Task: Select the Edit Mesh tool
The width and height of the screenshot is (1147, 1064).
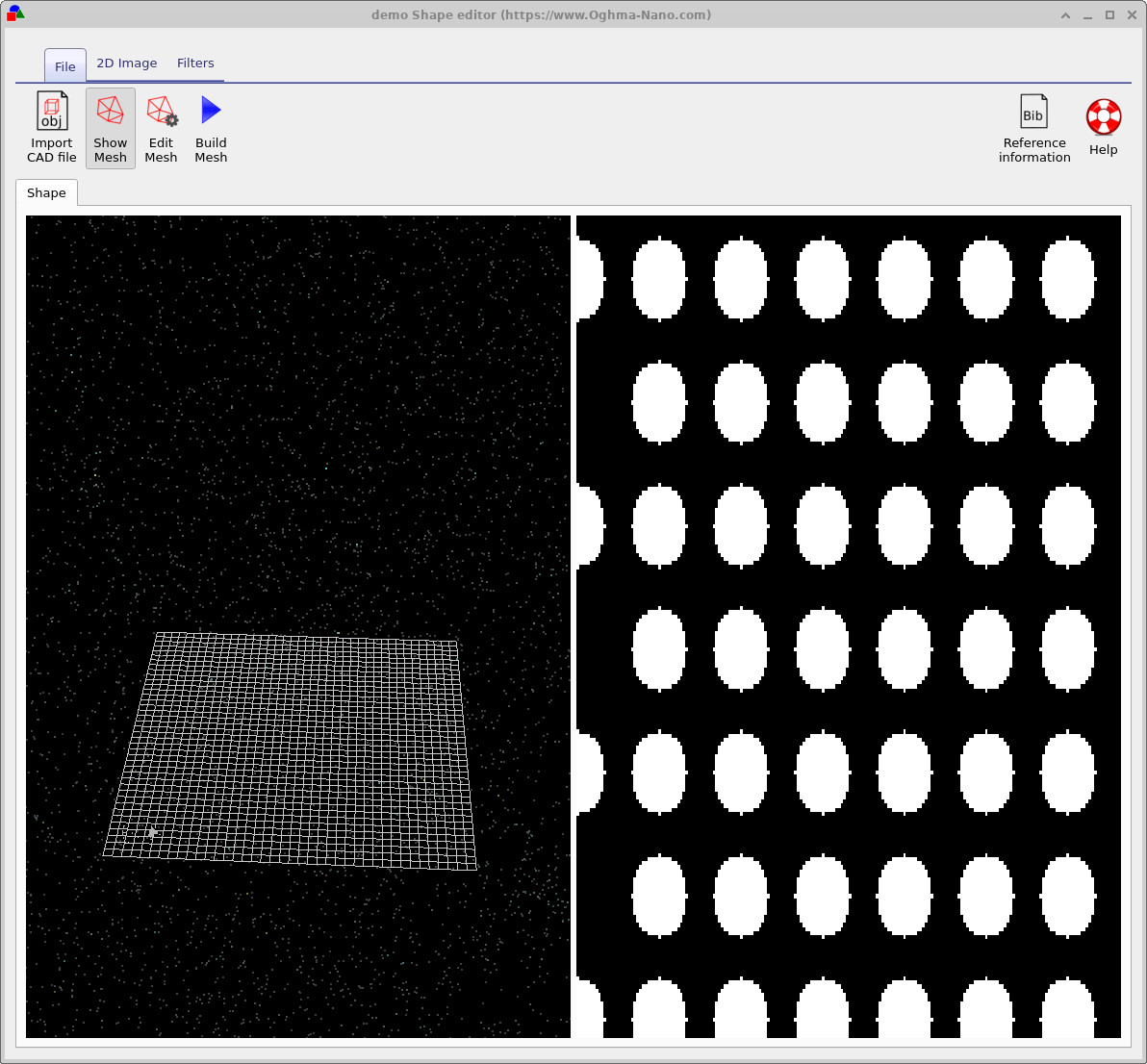Action: (161, 128)
